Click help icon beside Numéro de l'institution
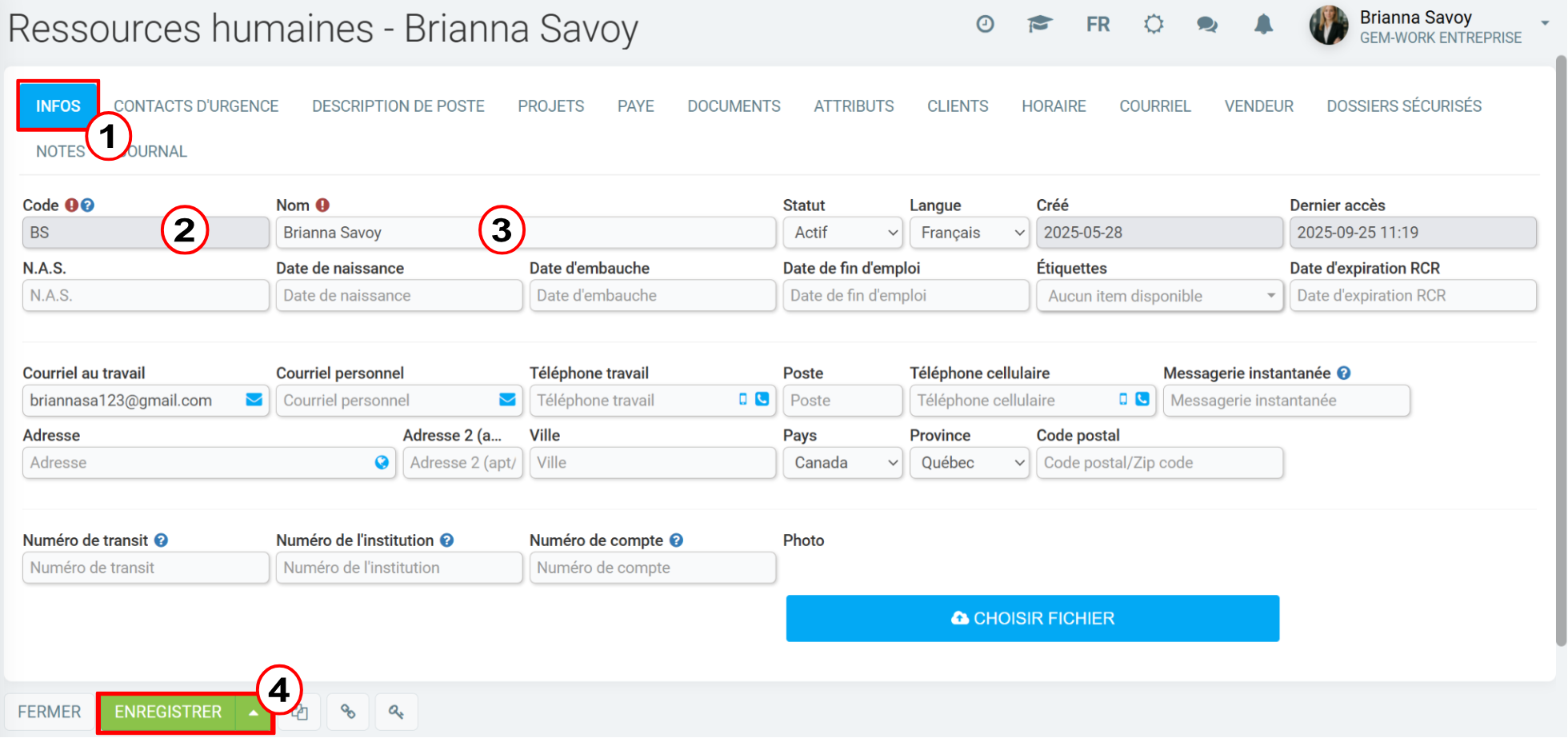 pyautogui.click(x=446, y=541)
